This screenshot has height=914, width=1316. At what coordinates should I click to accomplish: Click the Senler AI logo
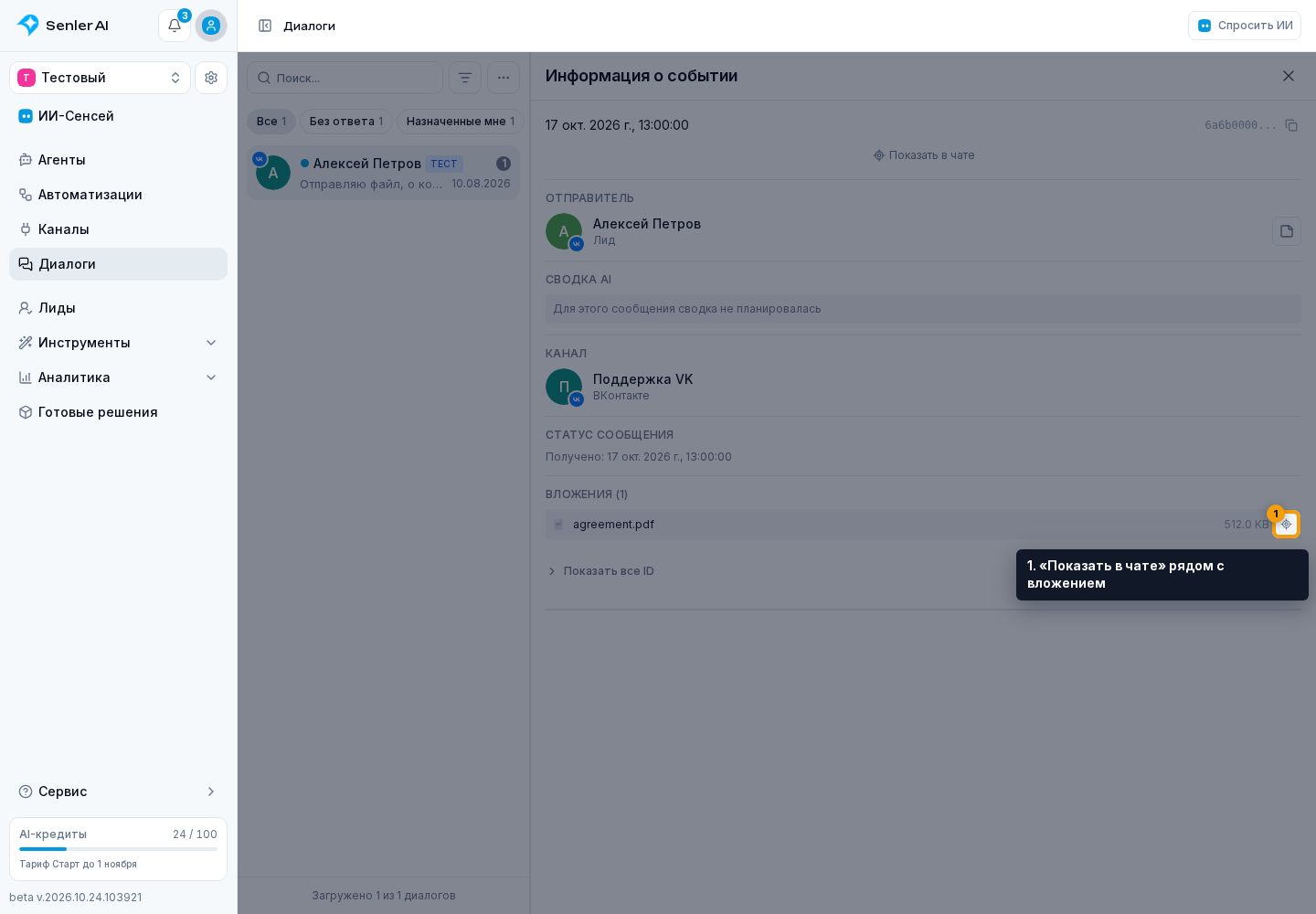tap(62, 26)
